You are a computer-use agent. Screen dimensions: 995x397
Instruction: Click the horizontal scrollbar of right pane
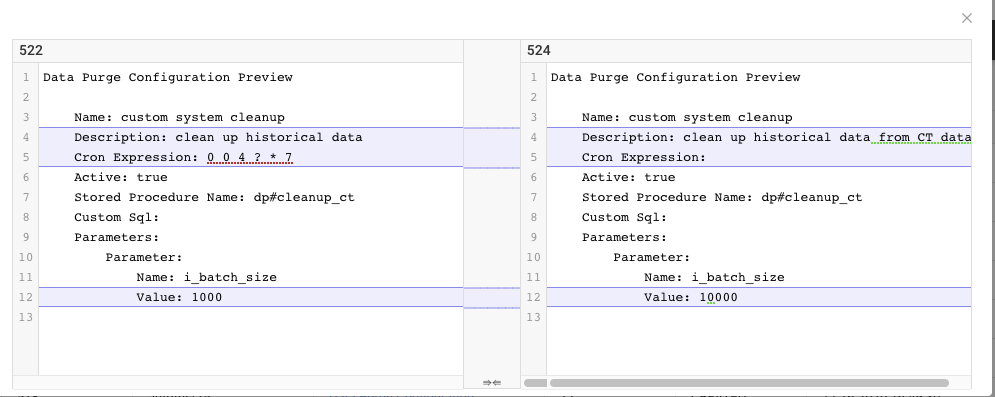pyautogui.click(x=749, y=383)
